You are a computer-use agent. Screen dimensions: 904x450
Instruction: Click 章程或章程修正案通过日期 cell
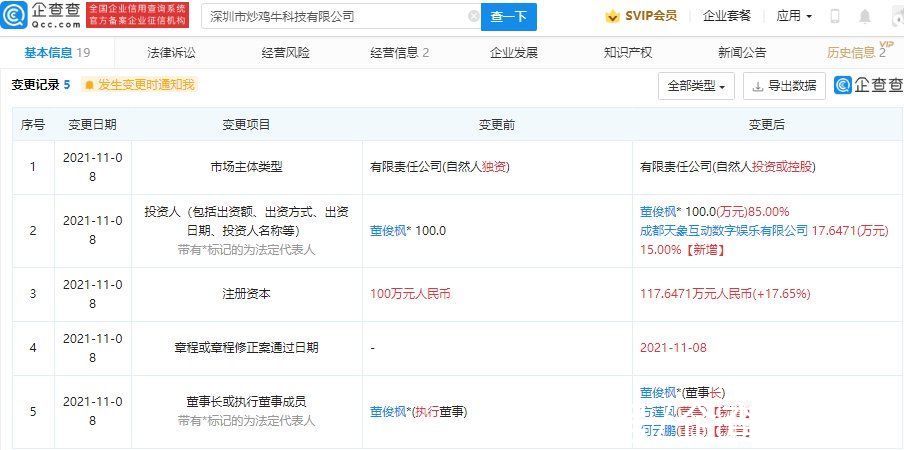[247, 348]
